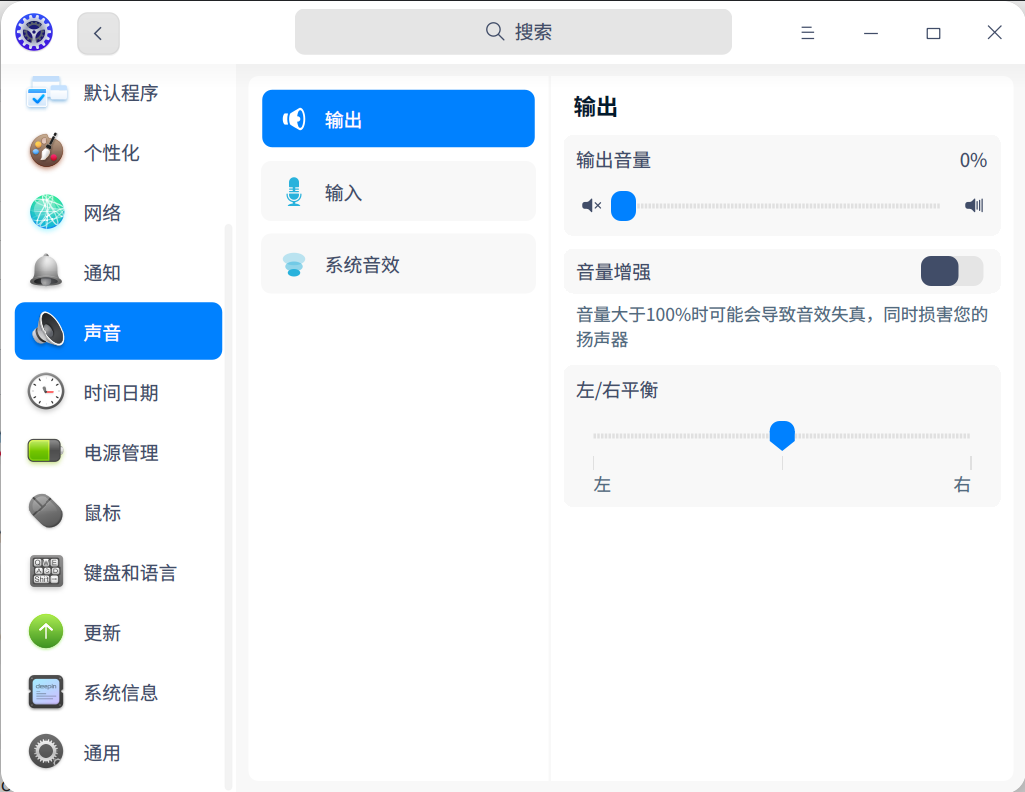Screen dimensions: 1025x792
Task: Select the 时间日期 clock icon
Action: point(46,392)
